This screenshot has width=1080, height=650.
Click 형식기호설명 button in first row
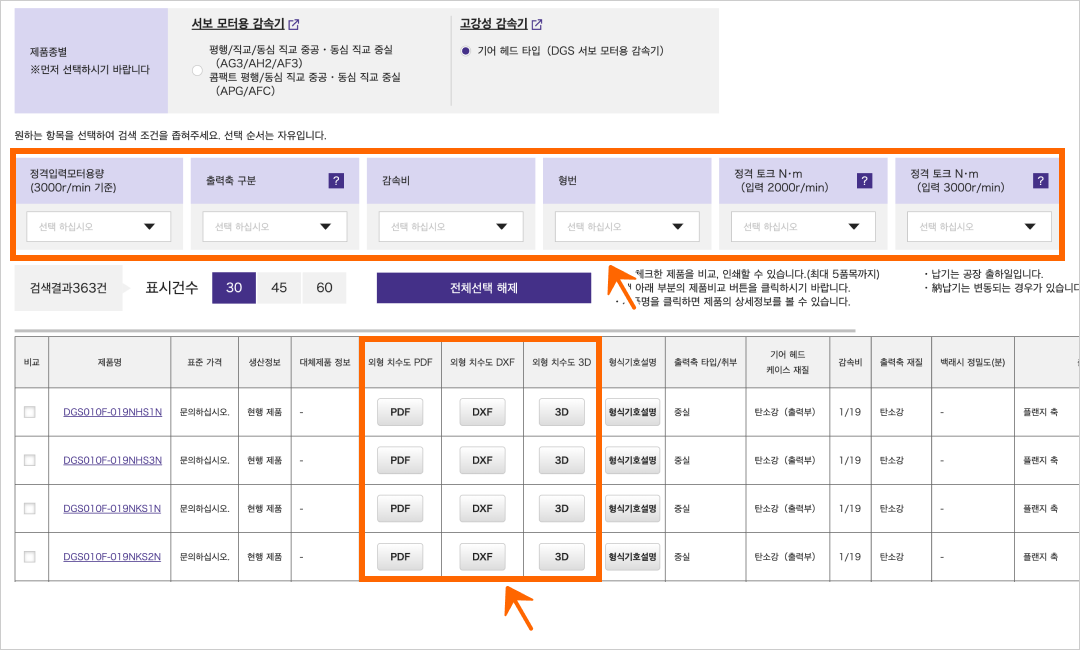click(633, 412)
